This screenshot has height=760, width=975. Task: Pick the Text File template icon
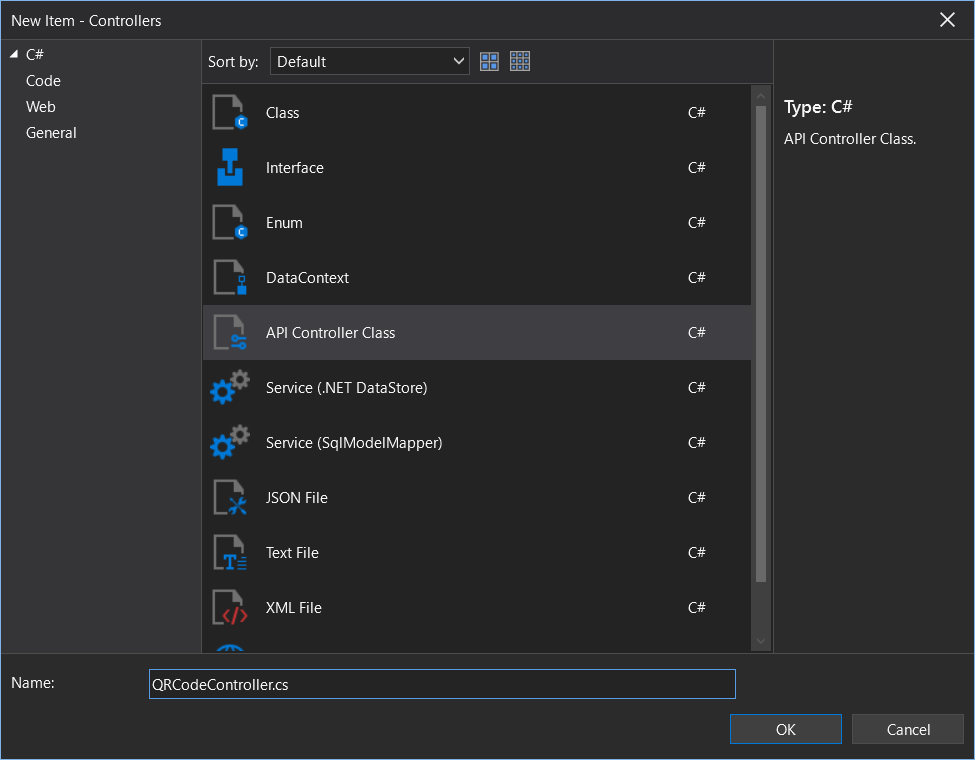coord(229,553)
